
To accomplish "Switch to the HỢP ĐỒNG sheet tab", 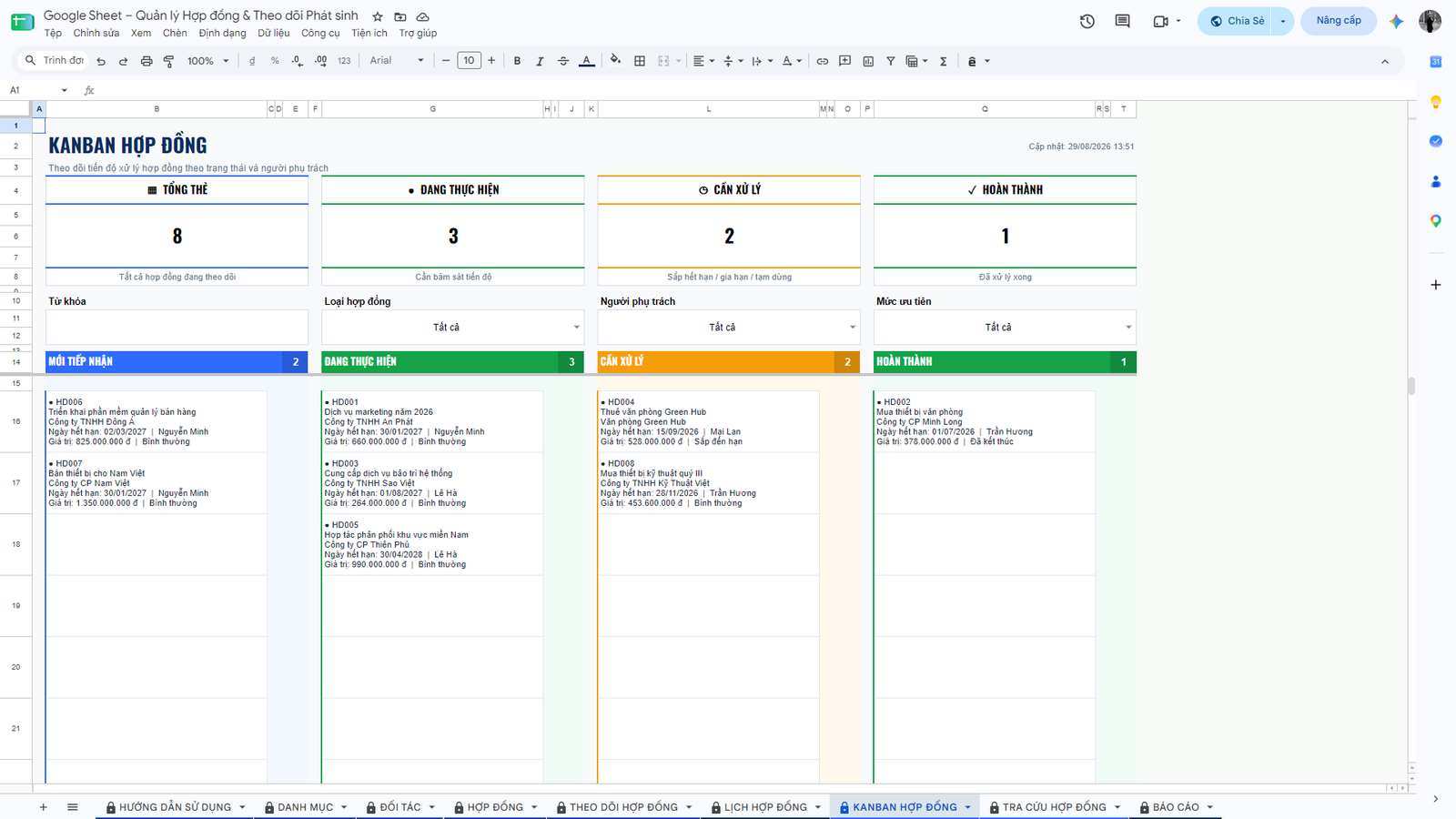I will (495, 807).
